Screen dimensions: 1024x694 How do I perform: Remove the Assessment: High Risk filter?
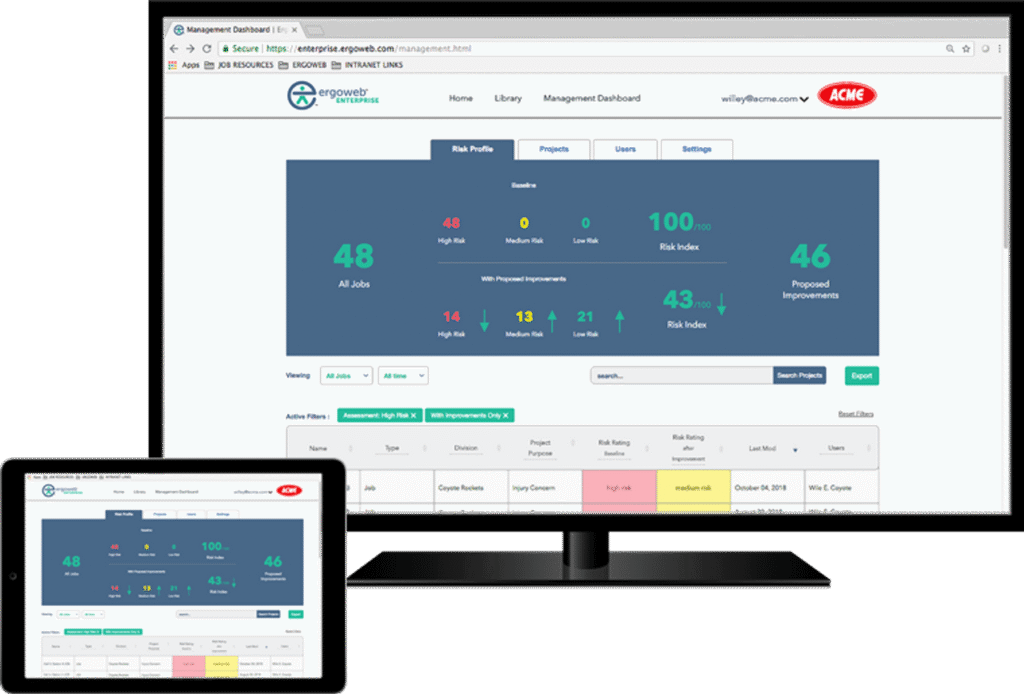[413, 415]
